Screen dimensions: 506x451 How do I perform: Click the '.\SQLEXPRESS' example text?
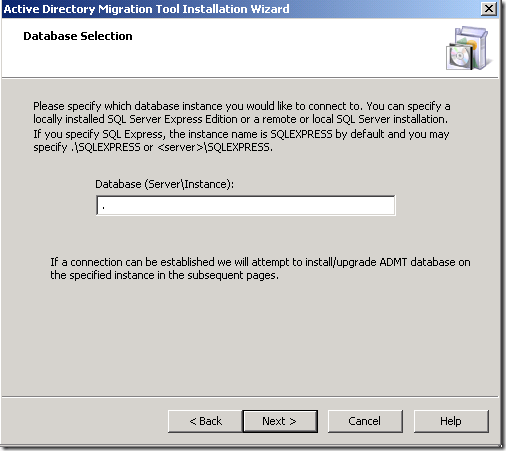(x=105, y=147)
